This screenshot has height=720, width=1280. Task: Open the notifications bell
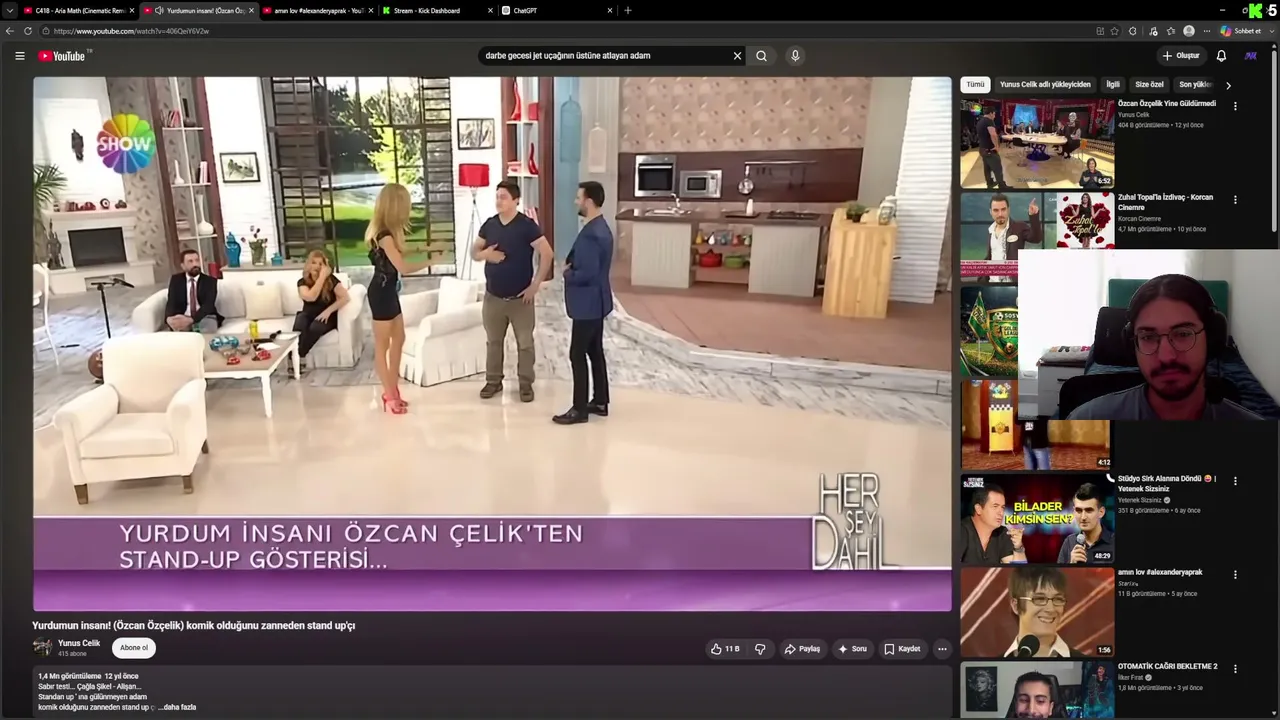1221,56
